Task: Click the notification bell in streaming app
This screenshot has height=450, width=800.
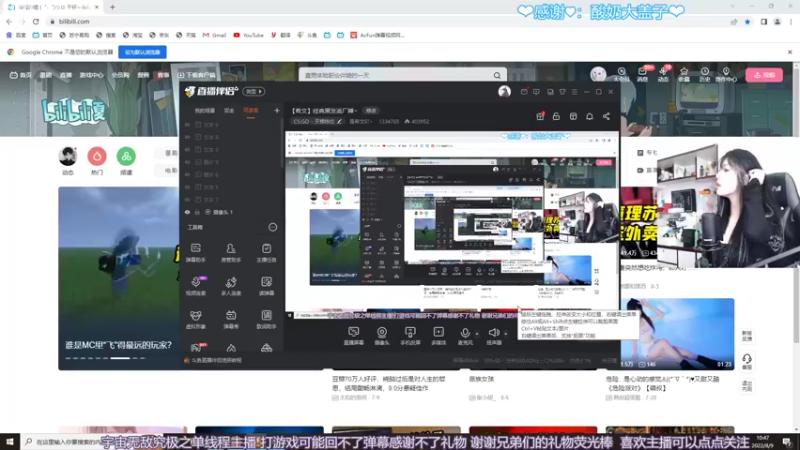Action: (589, 116)
